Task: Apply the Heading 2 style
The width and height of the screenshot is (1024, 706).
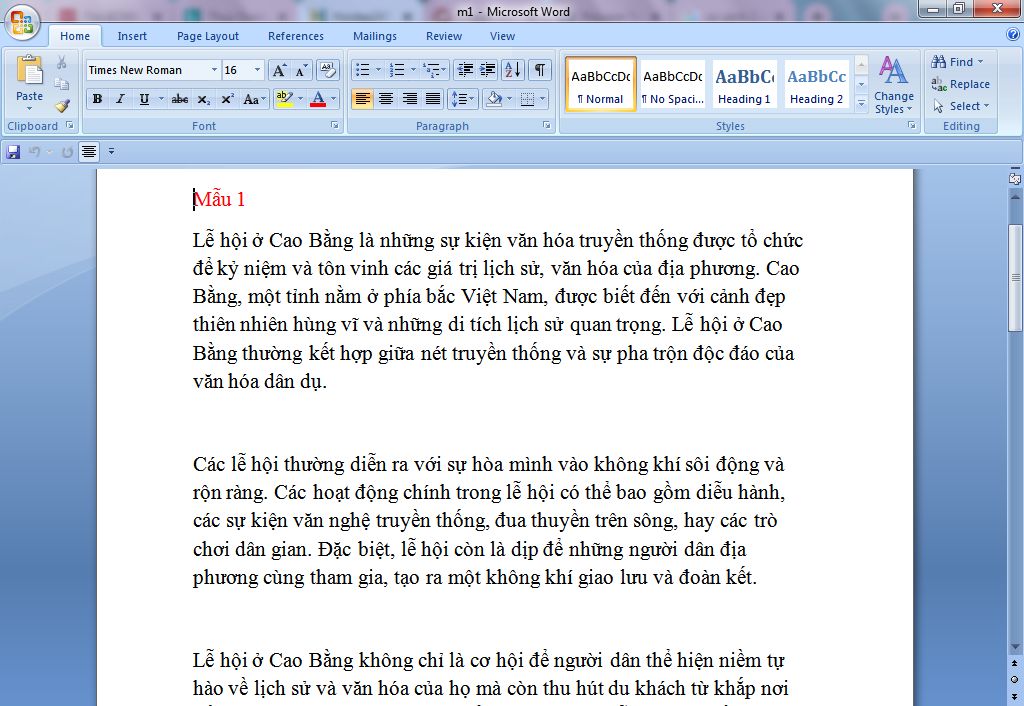Action: pos(816,84)
